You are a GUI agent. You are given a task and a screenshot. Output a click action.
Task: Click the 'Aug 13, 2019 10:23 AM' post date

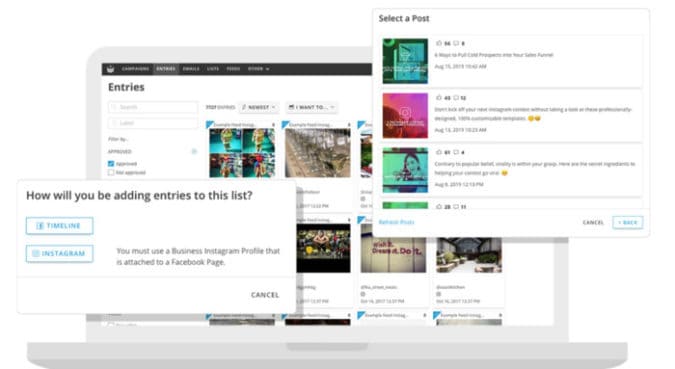(x=460, y=130)
